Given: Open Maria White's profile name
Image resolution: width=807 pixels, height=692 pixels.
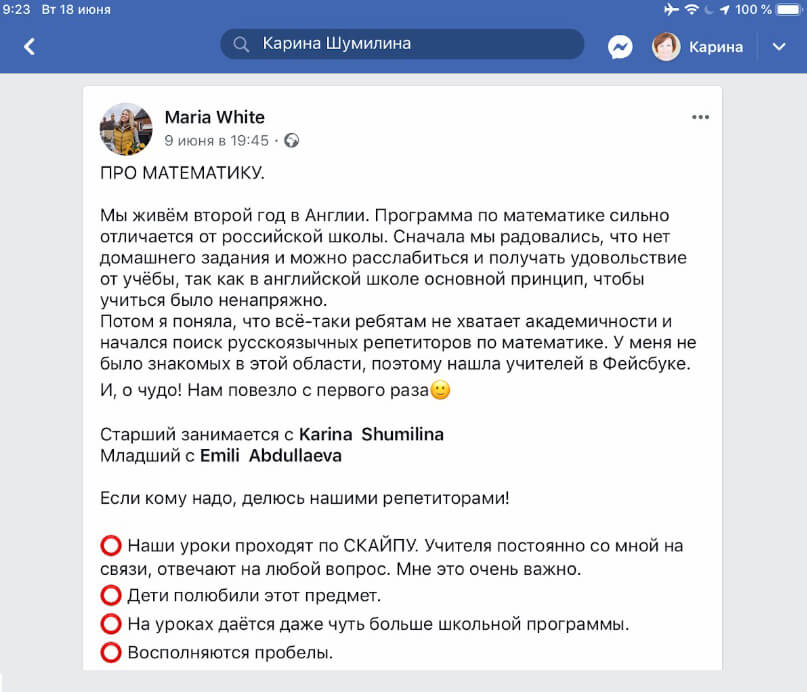Looking at the screenshot, I should 214,117.
